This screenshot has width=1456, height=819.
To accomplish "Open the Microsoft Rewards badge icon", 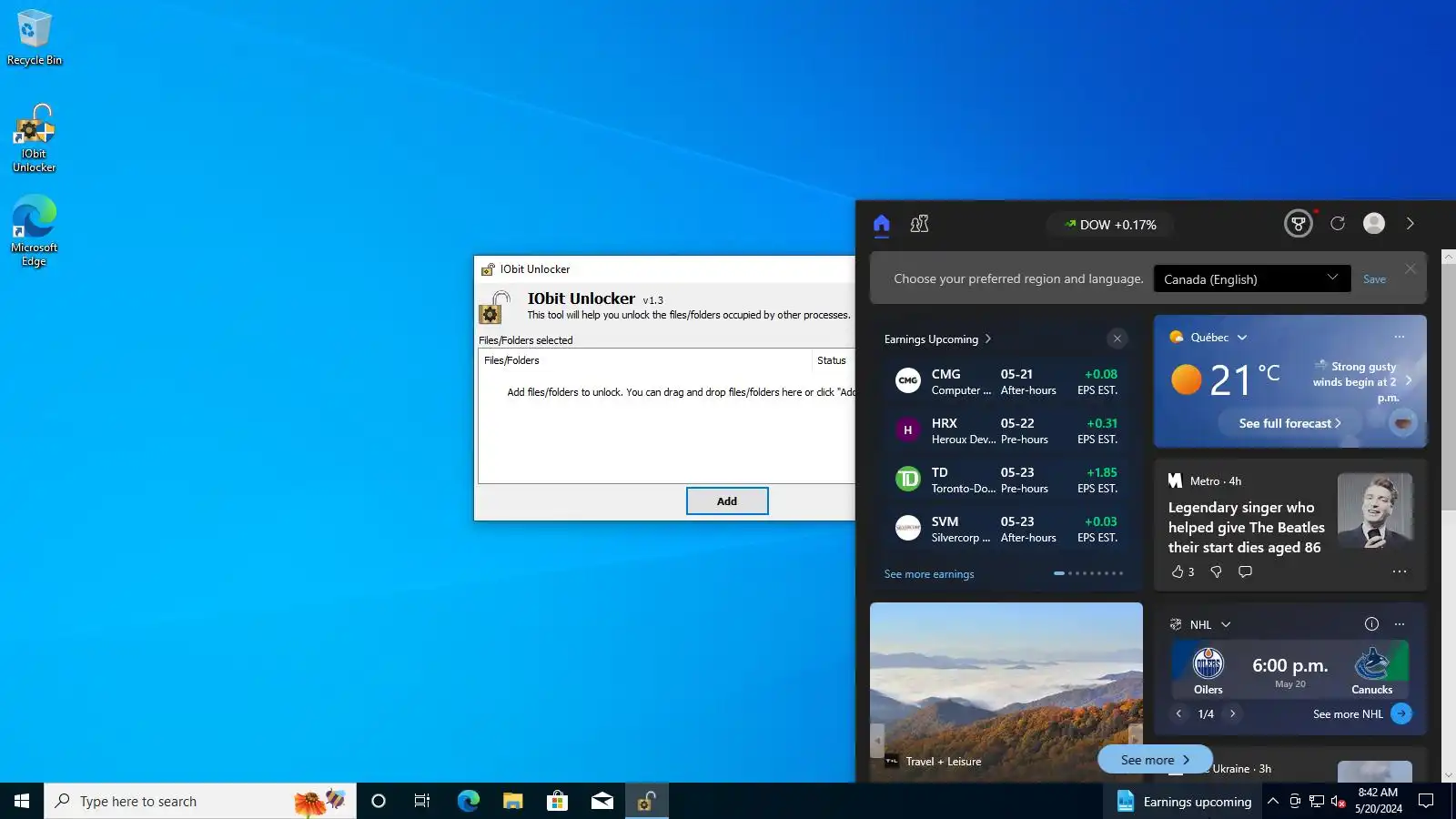I will point(1299,223).
